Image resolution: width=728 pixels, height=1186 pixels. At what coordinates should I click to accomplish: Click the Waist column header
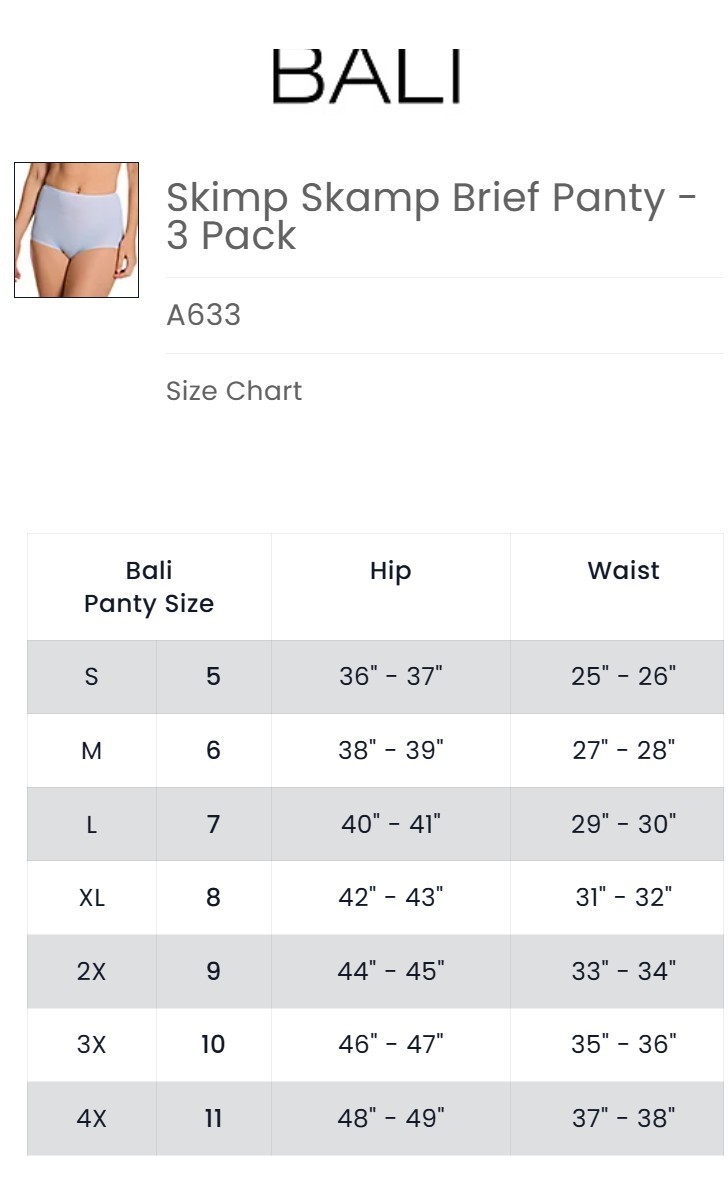pyautogui.click(x=623, y=571)
